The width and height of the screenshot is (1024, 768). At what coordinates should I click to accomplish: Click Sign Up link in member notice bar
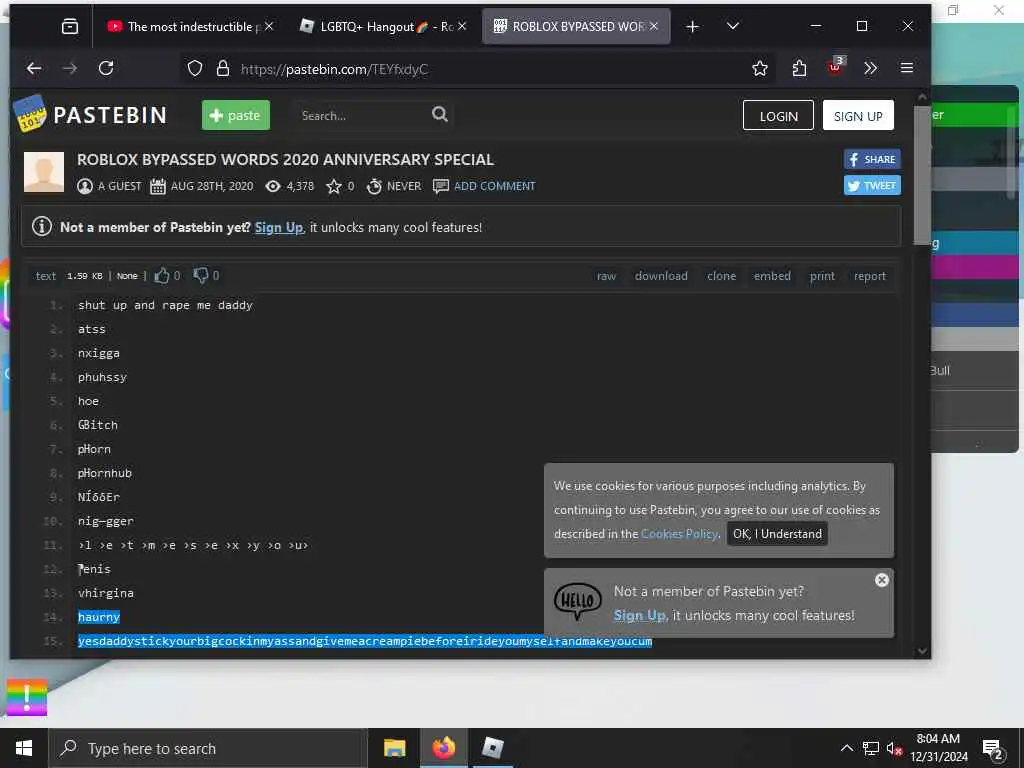pos(279,227)
